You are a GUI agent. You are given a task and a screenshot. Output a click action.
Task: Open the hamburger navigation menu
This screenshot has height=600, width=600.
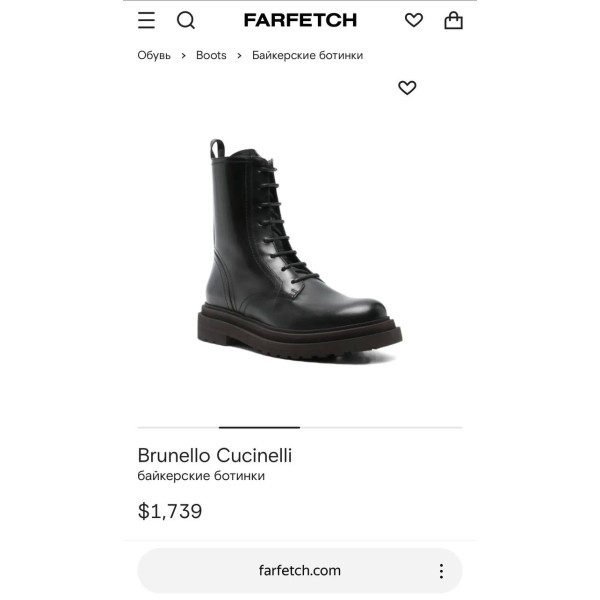point(146,20)
